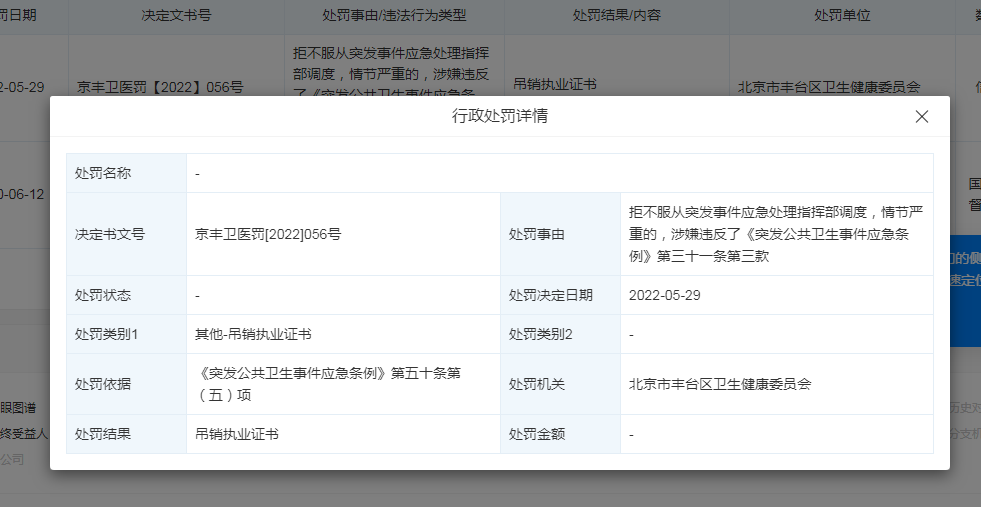
Task: Click the 行政处罚详情 dialog title
Action: click(500, 116)
